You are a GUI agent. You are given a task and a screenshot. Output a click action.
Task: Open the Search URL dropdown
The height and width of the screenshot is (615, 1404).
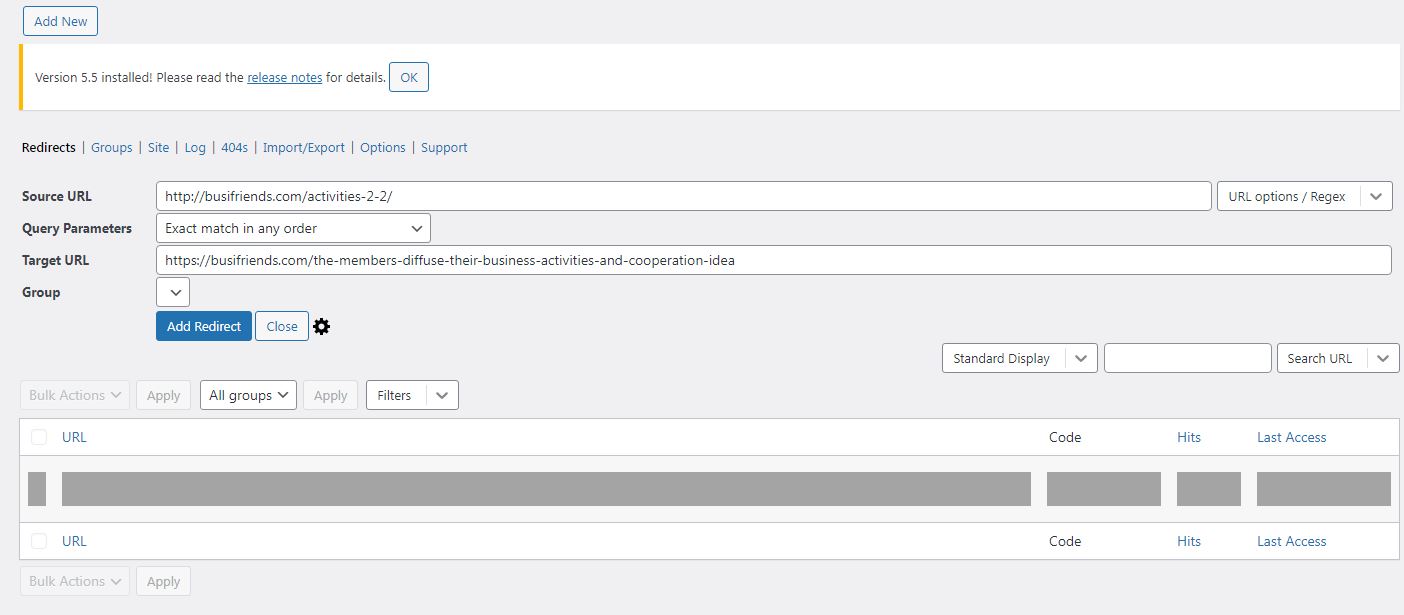click(1338, 358)
